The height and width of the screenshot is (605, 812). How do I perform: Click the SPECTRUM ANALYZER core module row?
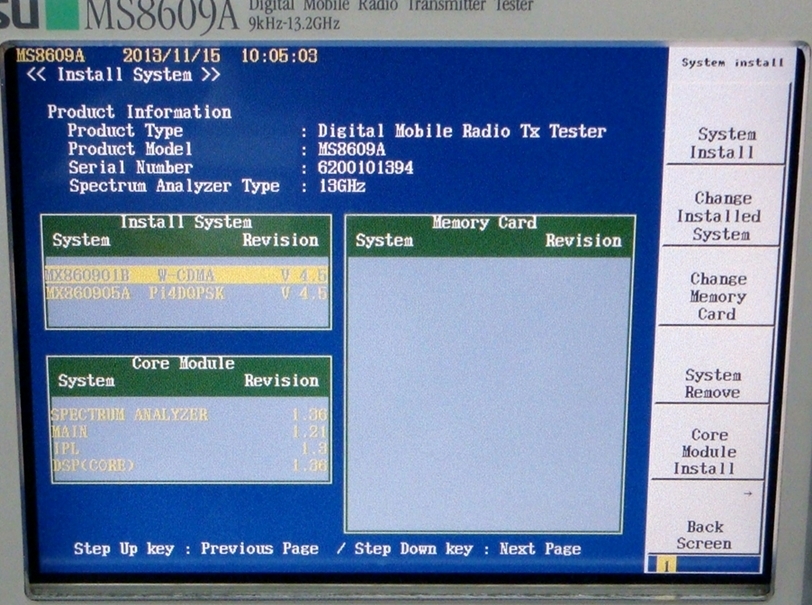pos(190,414)
